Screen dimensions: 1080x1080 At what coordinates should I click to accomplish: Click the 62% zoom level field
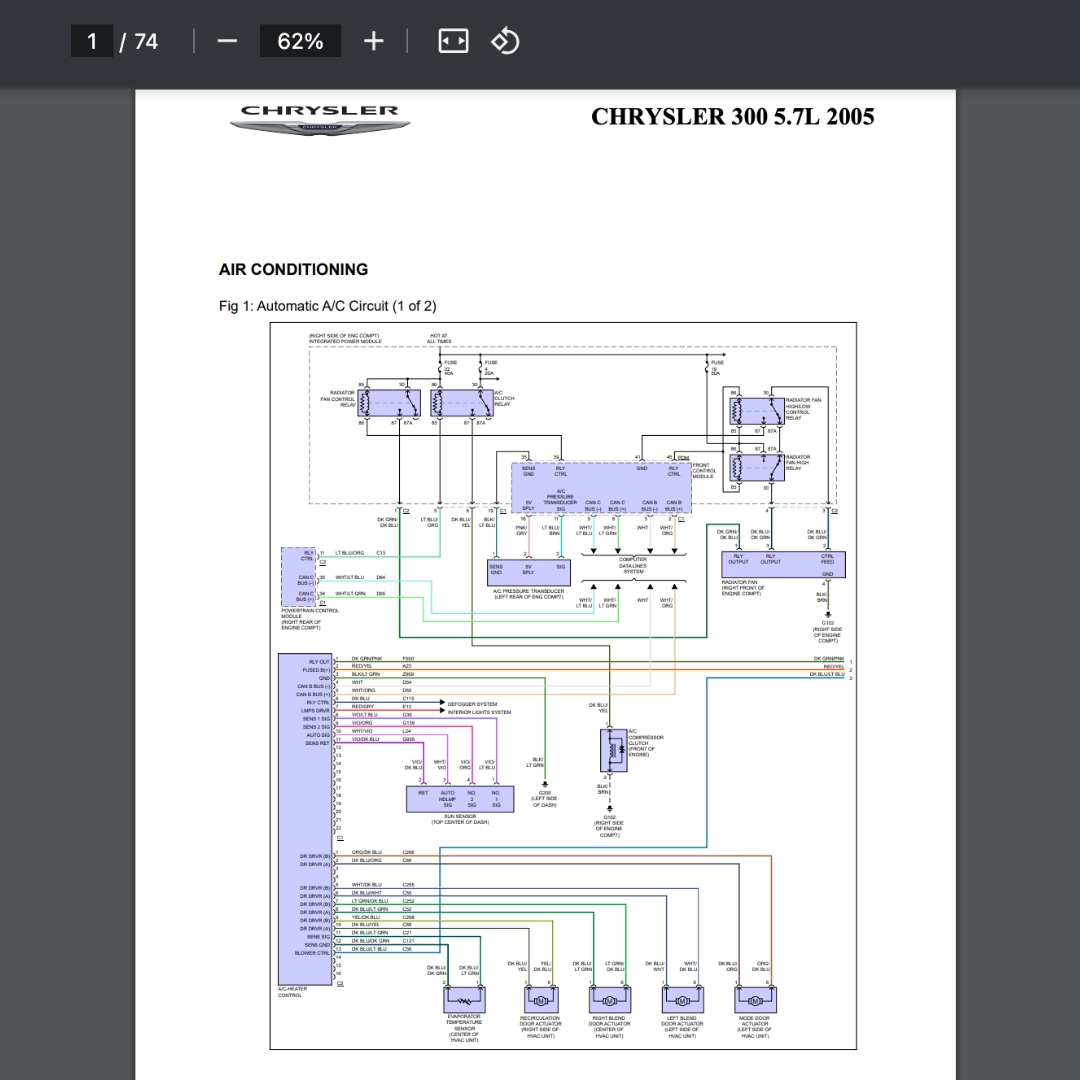300,41
